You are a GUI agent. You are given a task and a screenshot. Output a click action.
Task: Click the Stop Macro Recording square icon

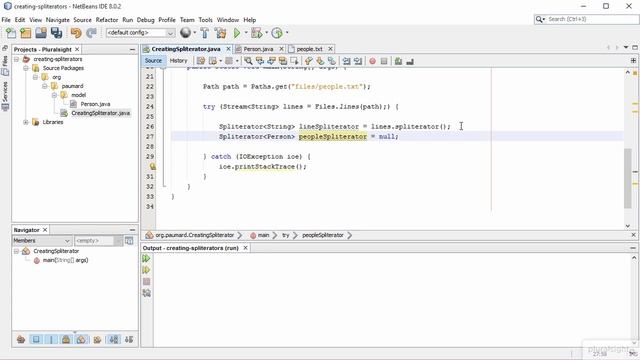coord(384,61)
